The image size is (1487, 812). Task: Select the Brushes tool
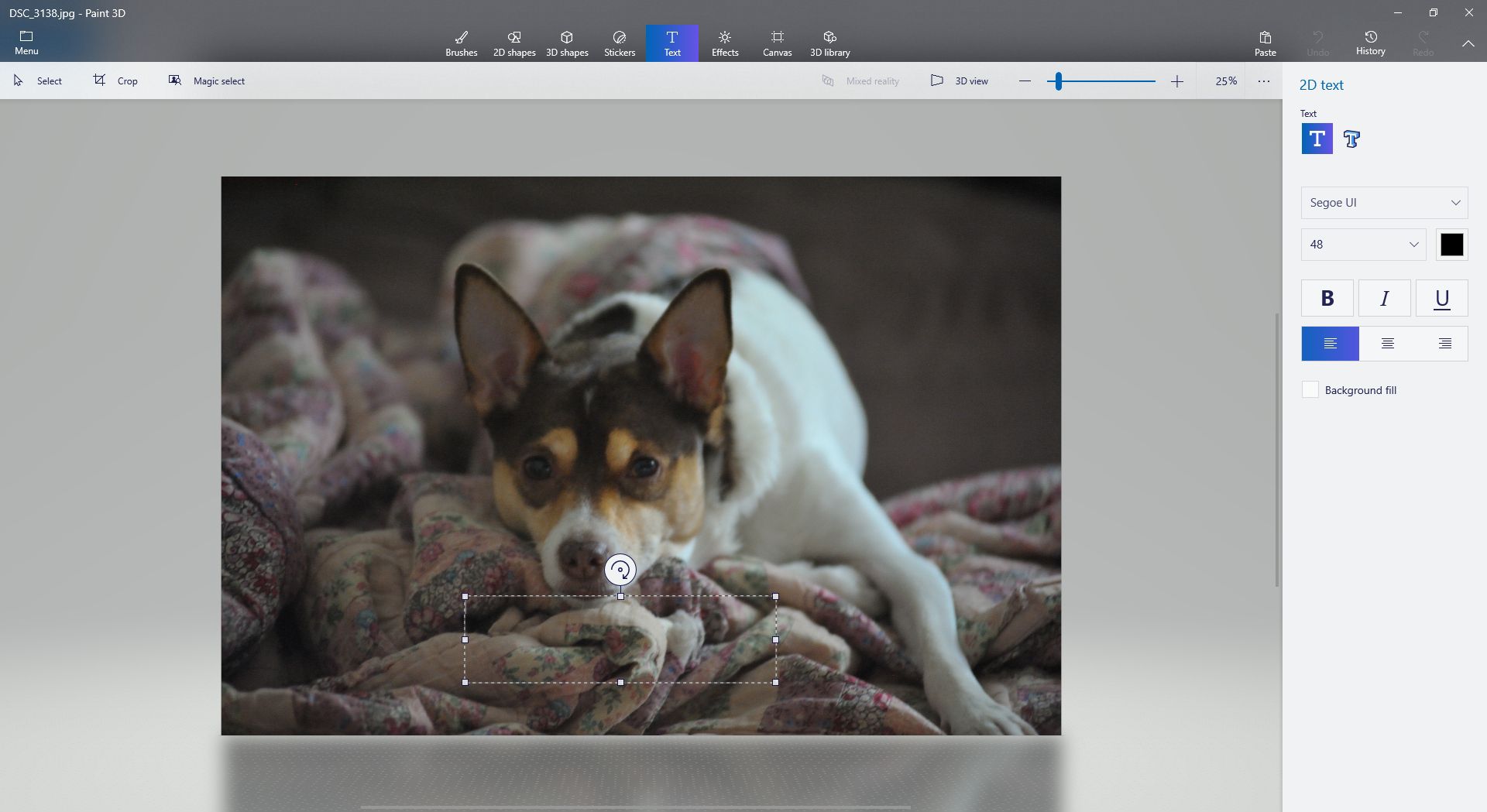click(x=461, y=43)
